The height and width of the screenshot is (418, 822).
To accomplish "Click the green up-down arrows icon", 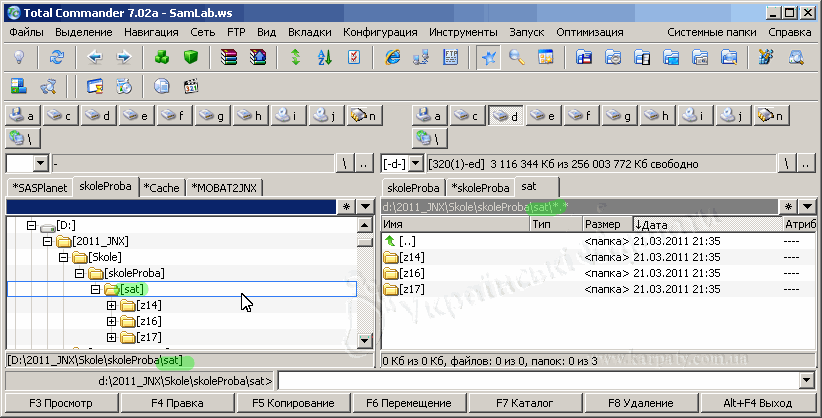I will click(x=296, y=57).
